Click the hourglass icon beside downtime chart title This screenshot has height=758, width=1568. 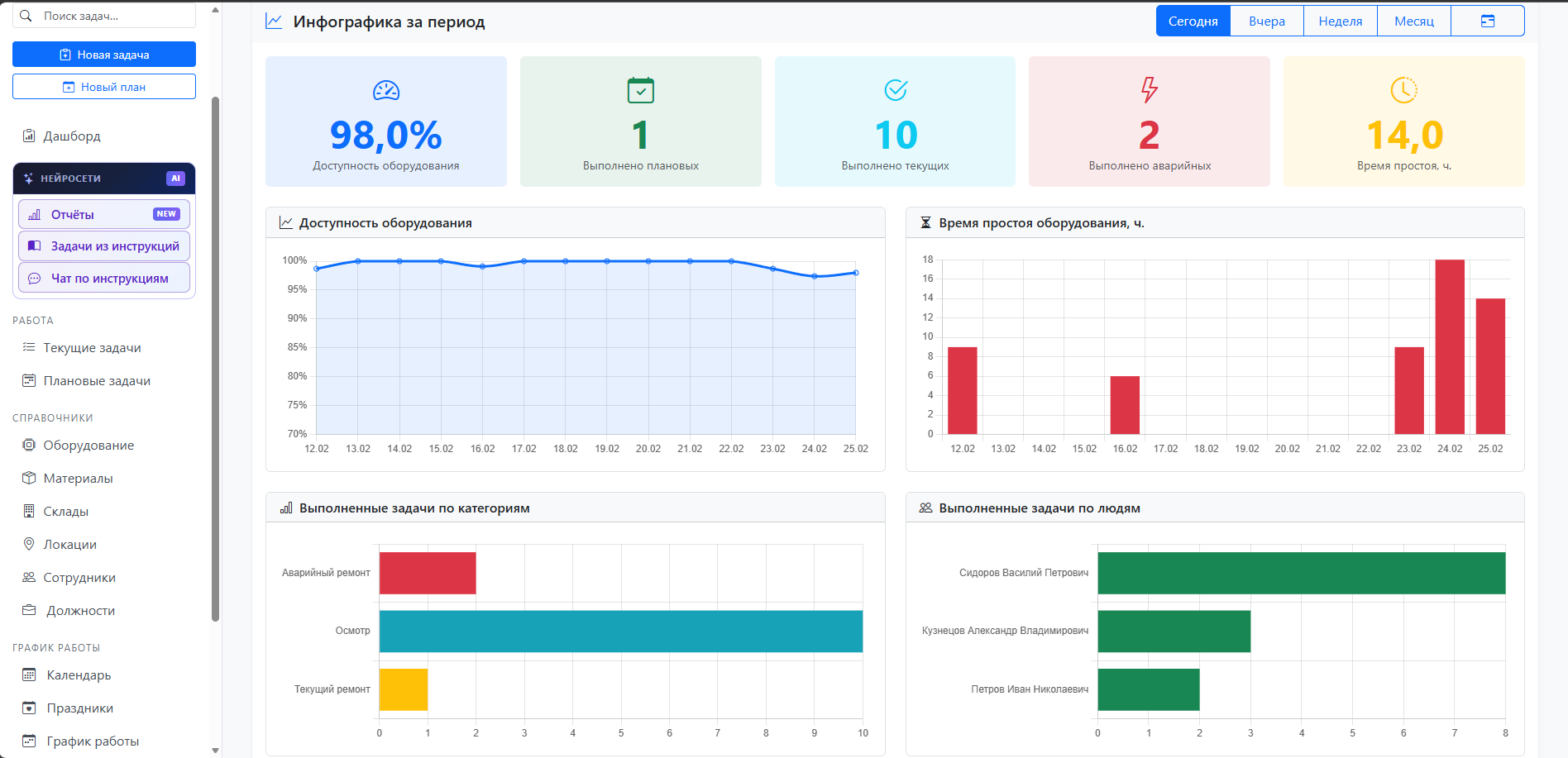pos(925,222)
